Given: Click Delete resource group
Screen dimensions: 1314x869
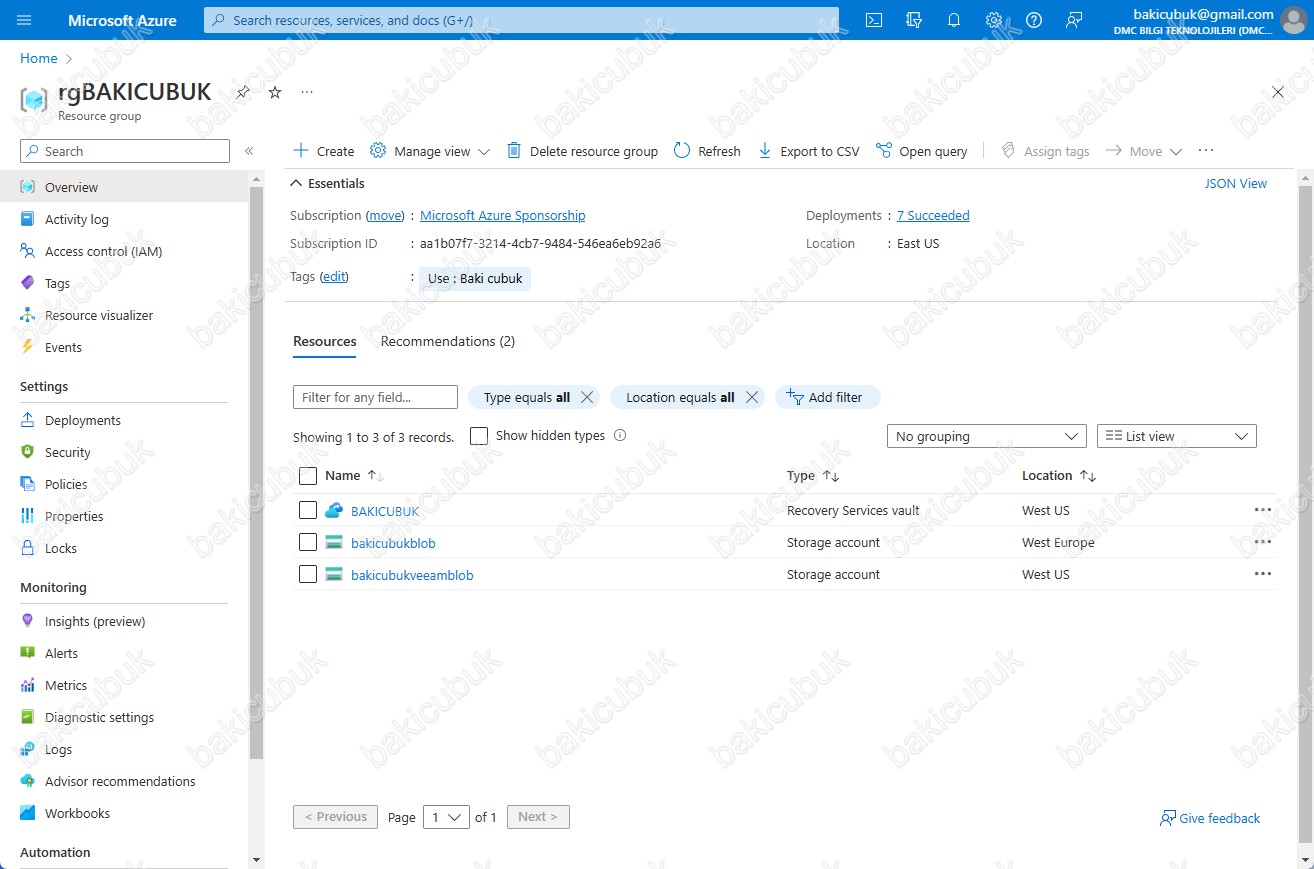Looking at the screenshot, I should (x=582, y=151).
